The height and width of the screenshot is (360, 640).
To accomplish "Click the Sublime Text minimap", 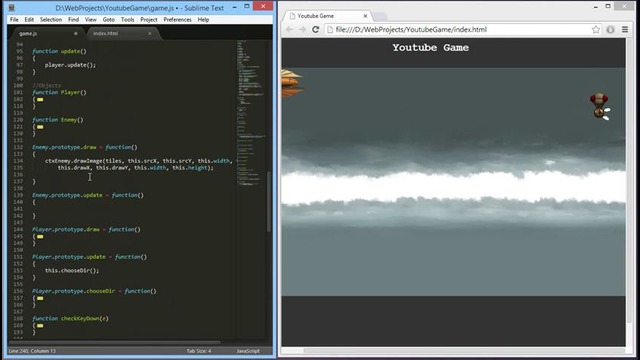I will tap(251, 112).
